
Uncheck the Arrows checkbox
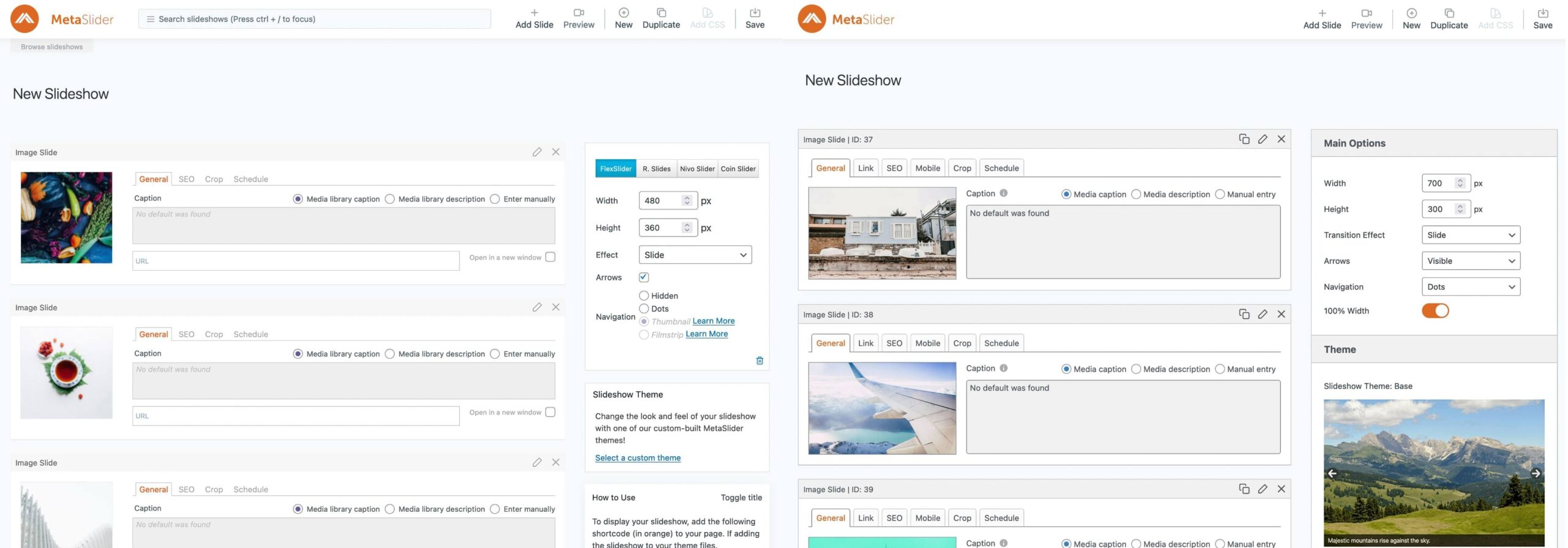[644, 277]
